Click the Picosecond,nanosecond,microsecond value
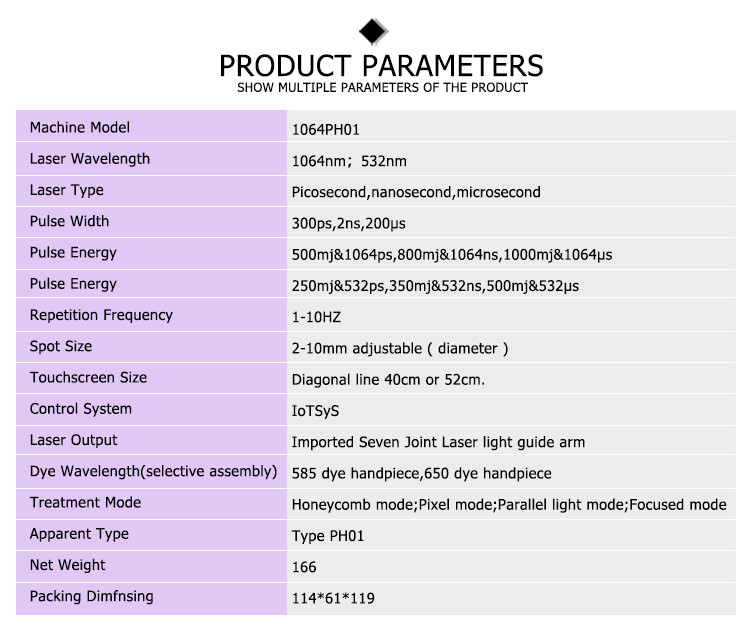Image resolution: width=750 pixels, height=625 pixels. click(416, 192)
